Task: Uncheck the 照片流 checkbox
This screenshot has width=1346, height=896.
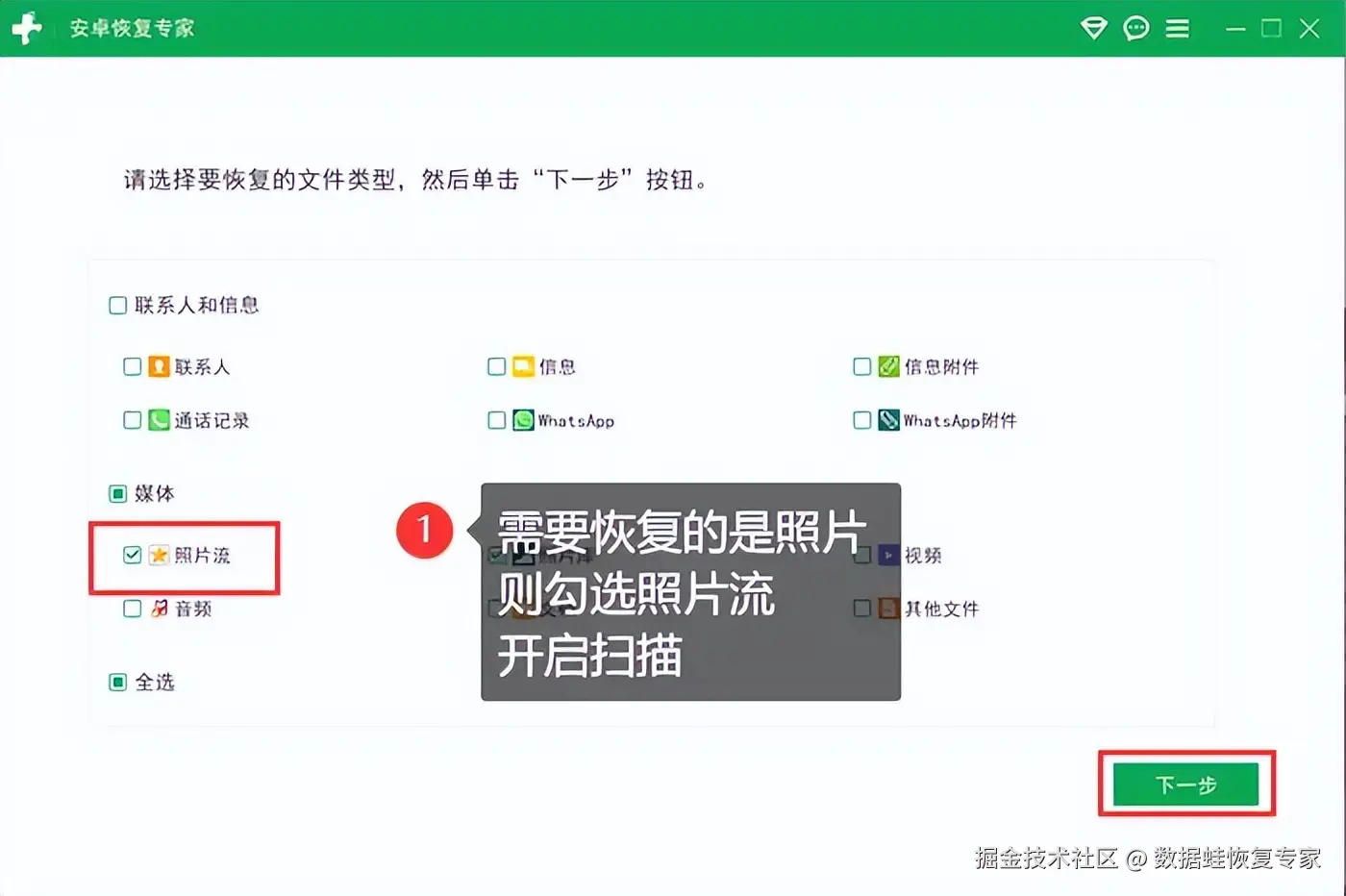Action: (x=133, y=555)
